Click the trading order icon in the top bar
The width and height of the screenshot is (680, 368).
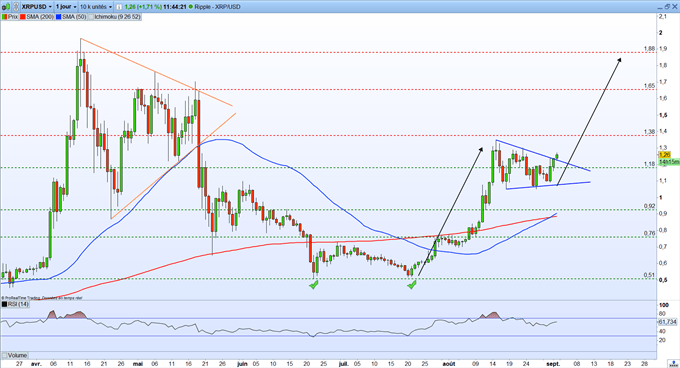6,7
